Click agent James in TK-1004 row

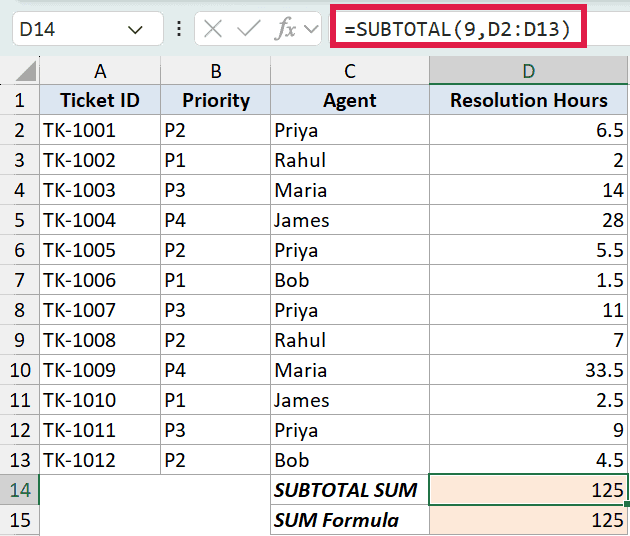[350, 220]
